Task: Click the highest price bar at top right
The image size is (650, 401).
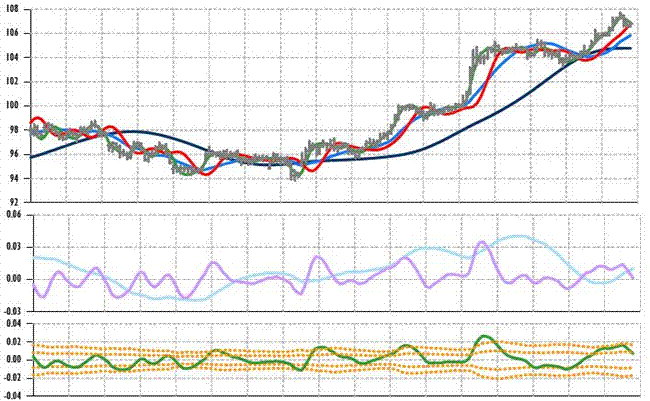Action: (x=621, y=15)
